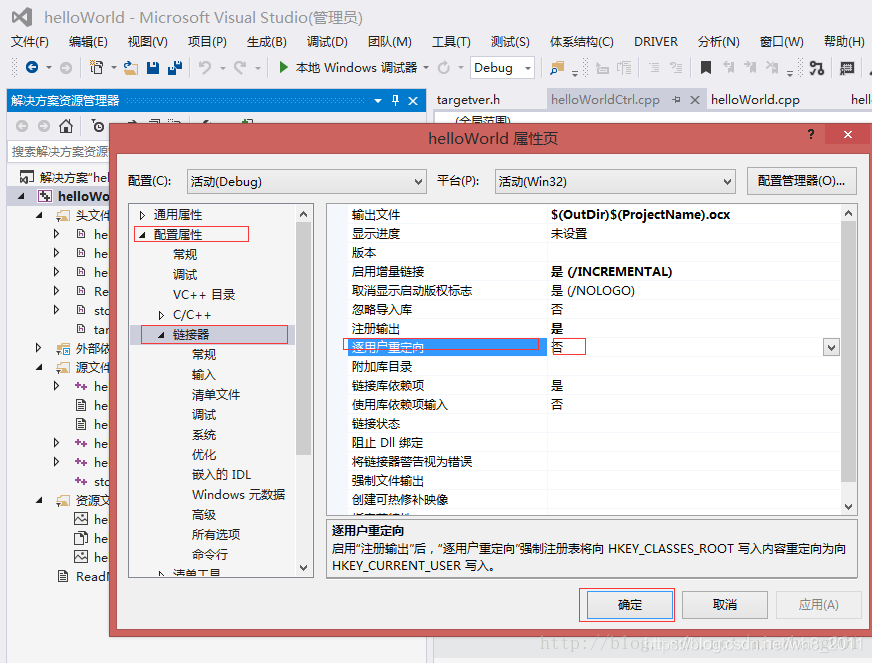Select 常规 under 配置属性
This screenshot has height=663, width=872.
click(x=185, y=255)
